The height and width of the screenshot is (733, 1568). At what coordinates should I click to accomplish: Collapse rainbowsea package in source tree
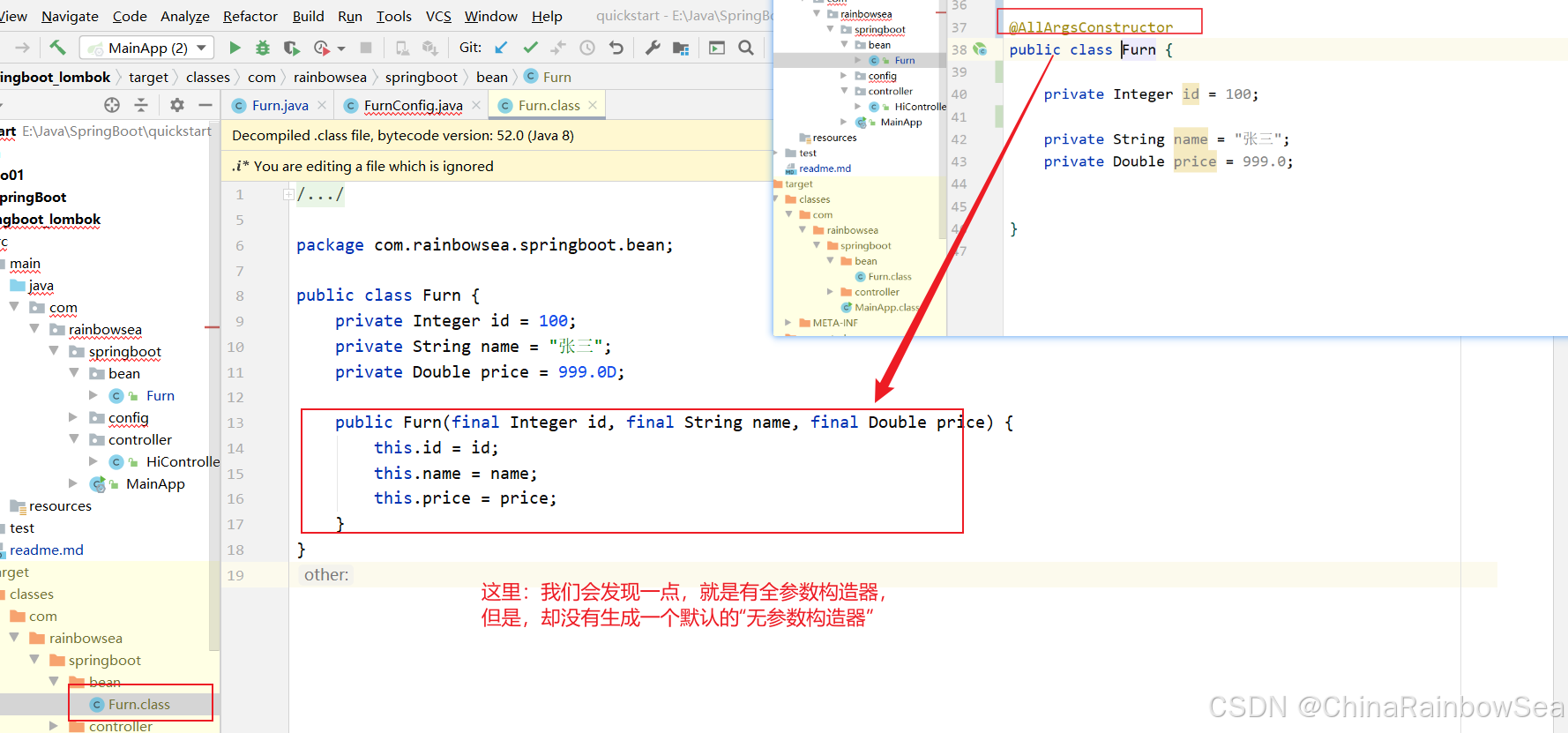click(x=34, y=329)
